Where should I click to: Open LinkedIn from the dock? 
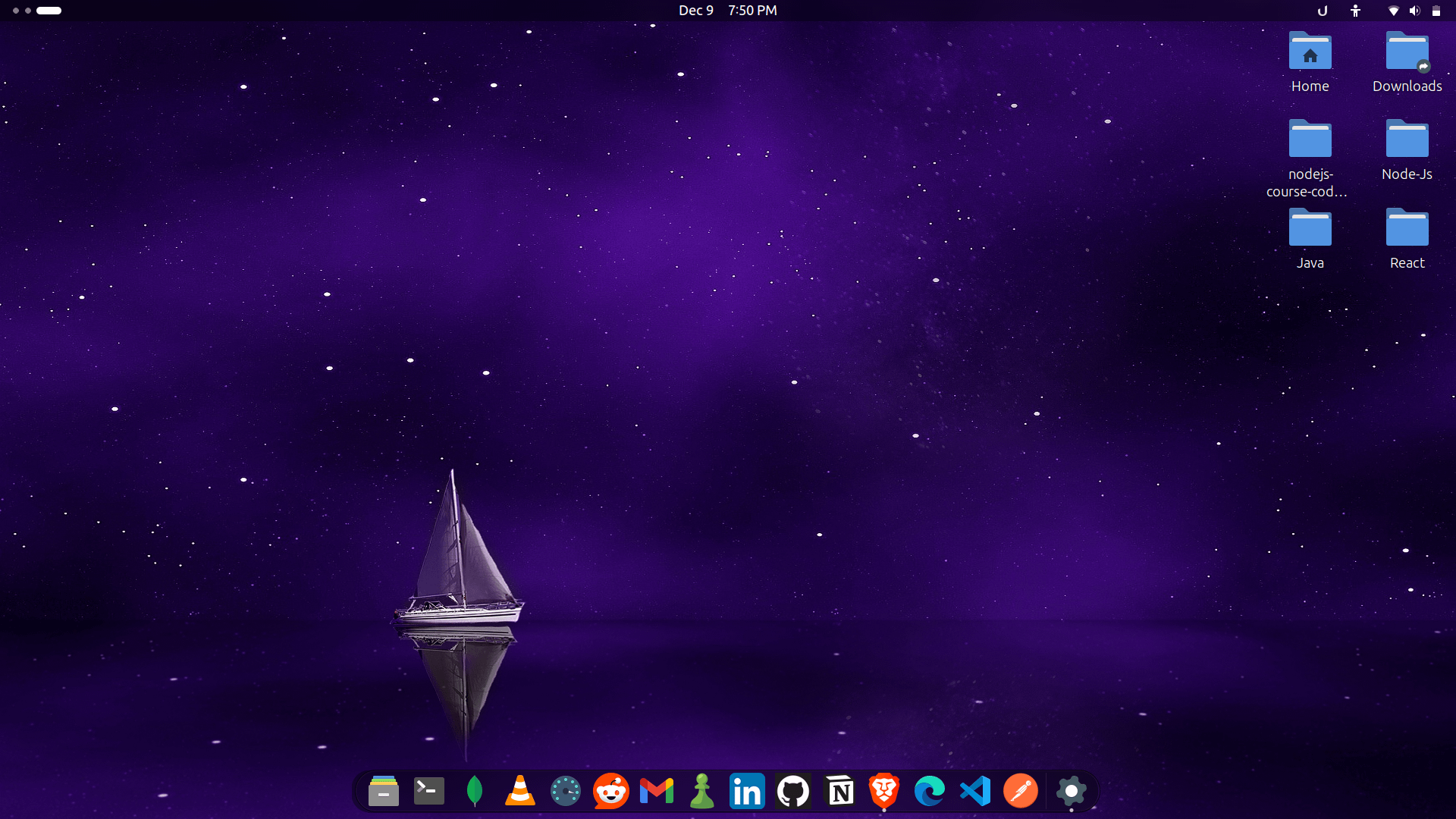click(x=747, y=792)
